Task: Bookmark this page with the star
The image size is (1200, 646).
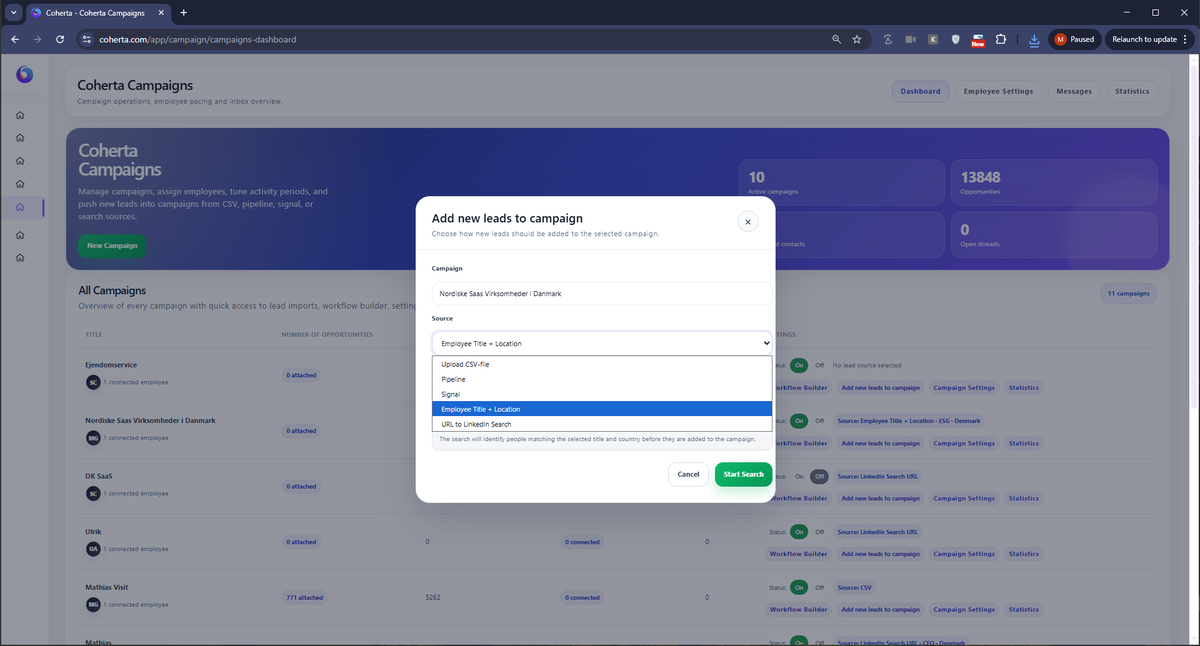Action: [857, 39]
